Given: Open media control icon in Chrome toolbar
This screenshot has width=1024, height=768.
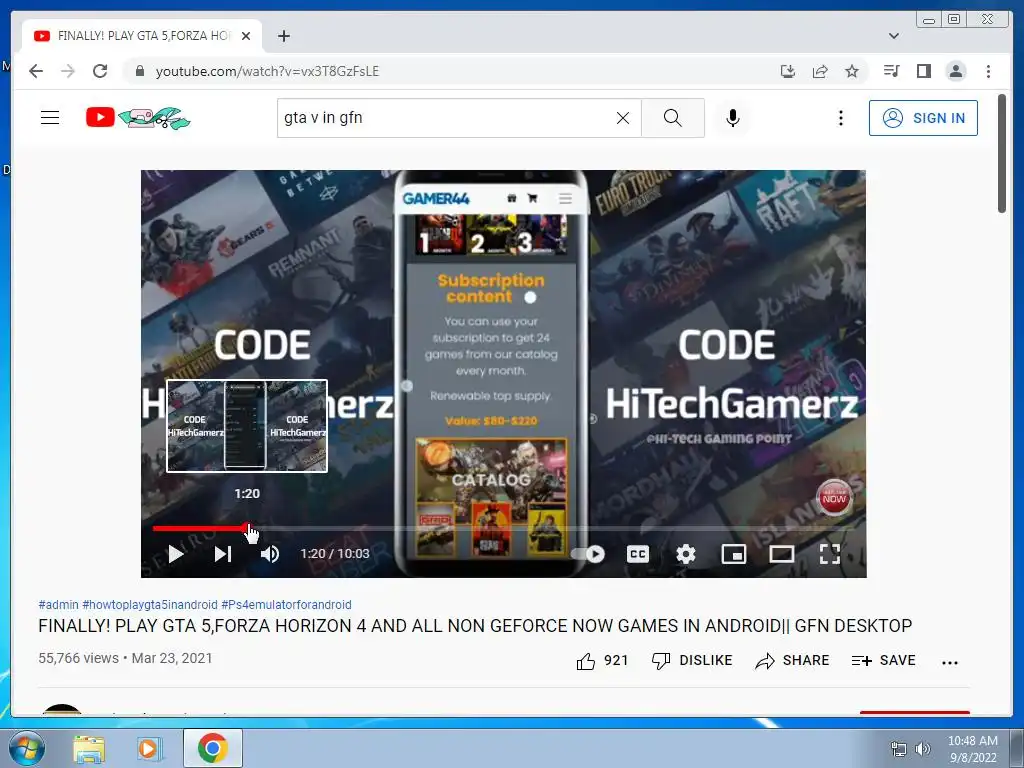Looking at the screenshot, I should [x=891, y=71].
